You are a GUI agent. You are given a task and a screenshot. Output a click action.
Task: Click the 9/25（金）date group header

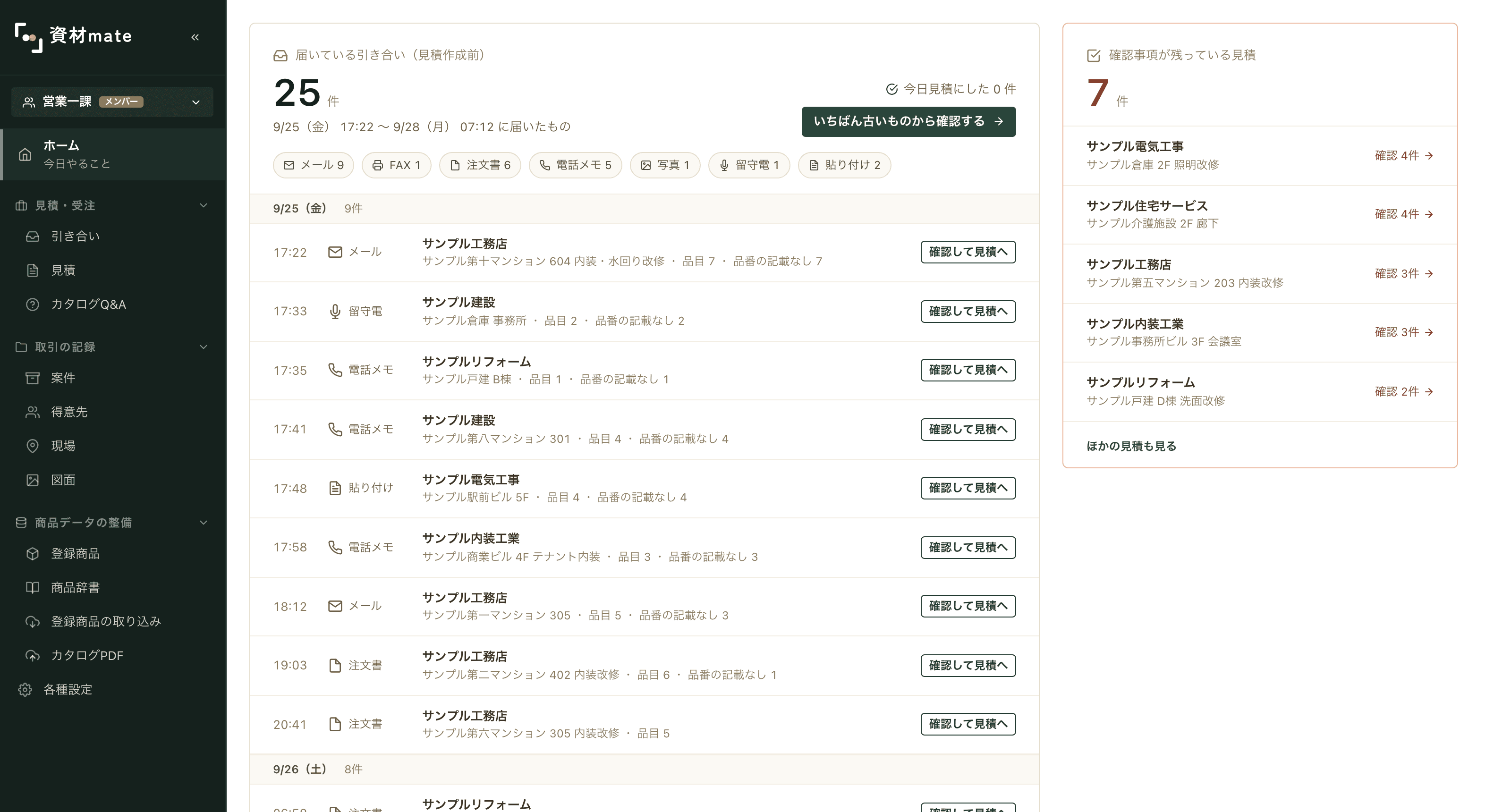coord(644,209)
